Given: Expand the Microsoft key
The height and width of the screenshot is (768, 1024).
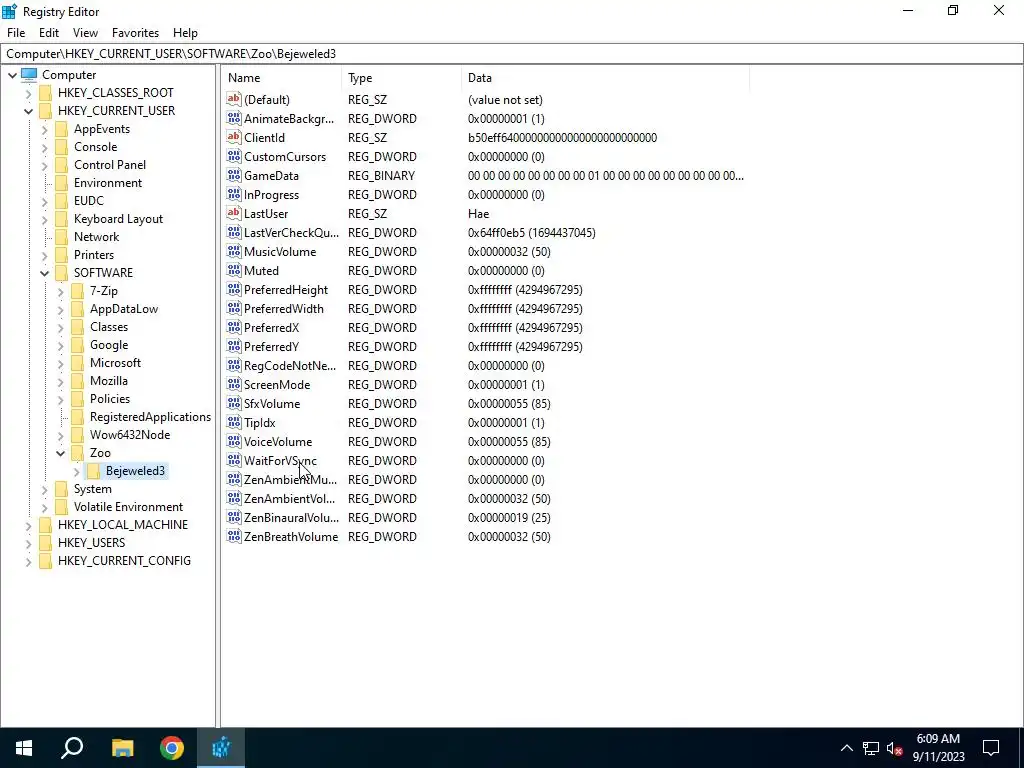Looking at the screenshot, I should 60,363.
